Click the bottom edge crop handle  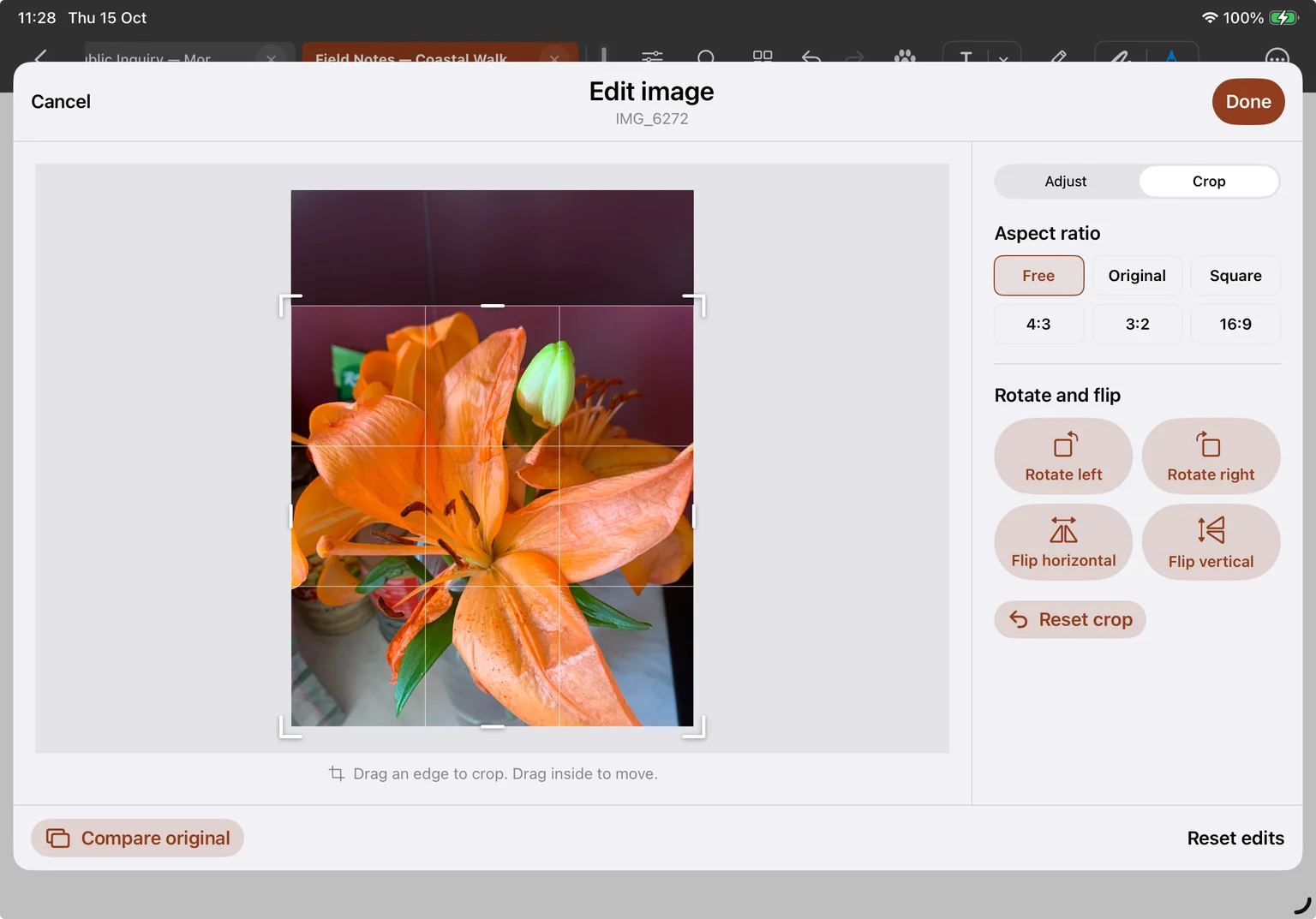tap(493, 727)
